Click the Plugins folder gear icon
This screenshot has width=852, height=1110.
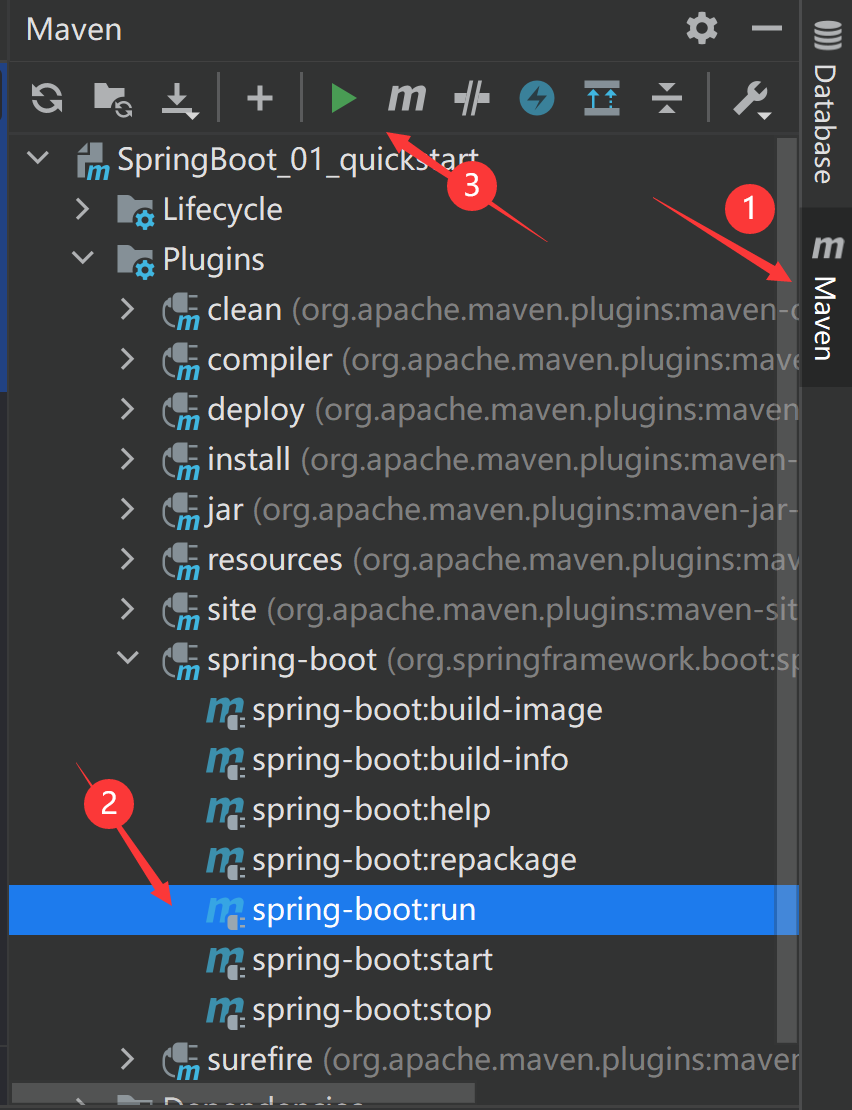135,261
